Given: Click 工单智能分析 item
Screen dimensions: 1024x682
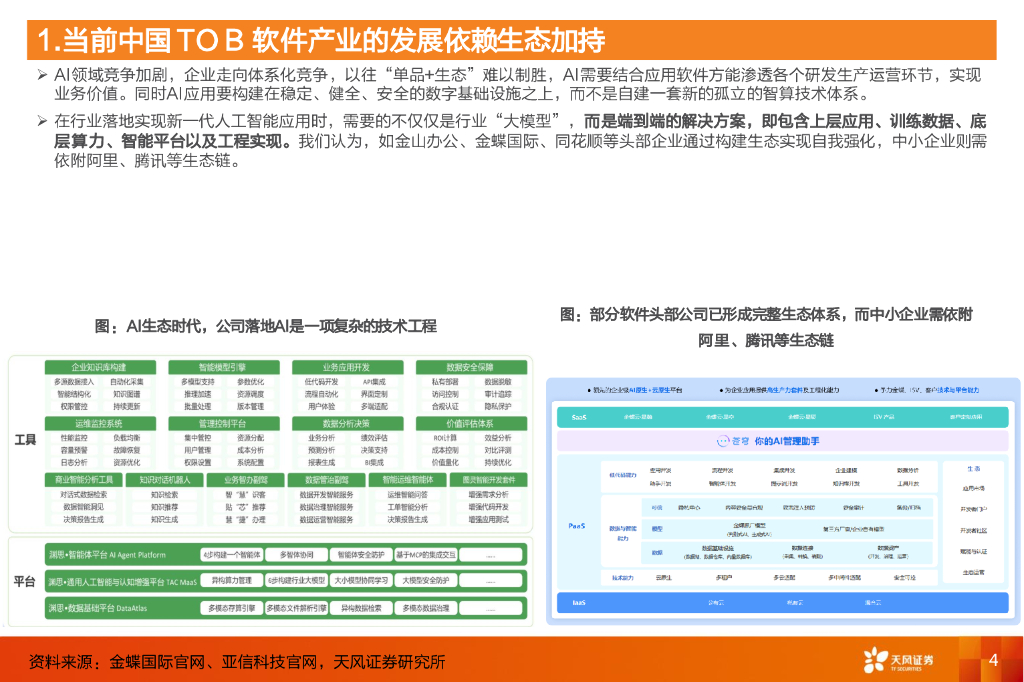Looking at the screenshot, I should tap(408, 507).
